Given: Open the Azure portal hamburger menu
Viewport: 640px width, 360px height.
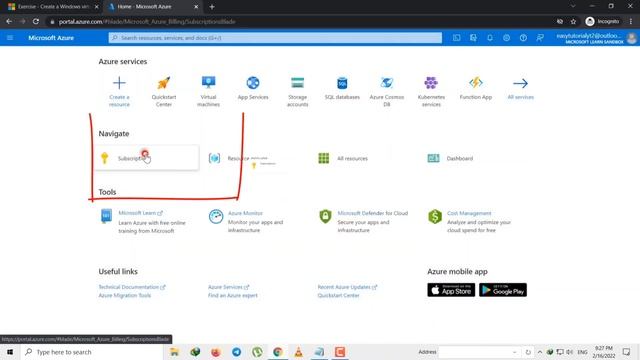Looking at the screenshot, I should pos(10,38).
